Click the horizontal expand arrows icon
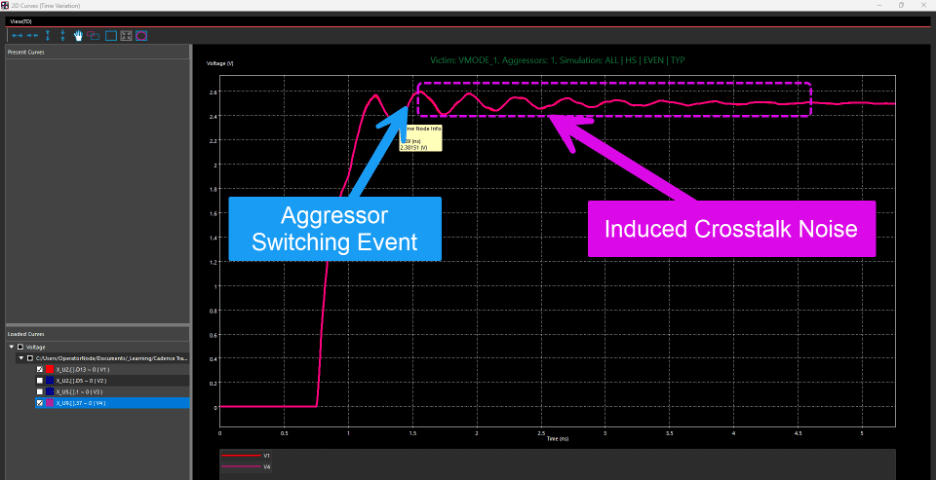This screenshot has width=936, height=480. 17,36
